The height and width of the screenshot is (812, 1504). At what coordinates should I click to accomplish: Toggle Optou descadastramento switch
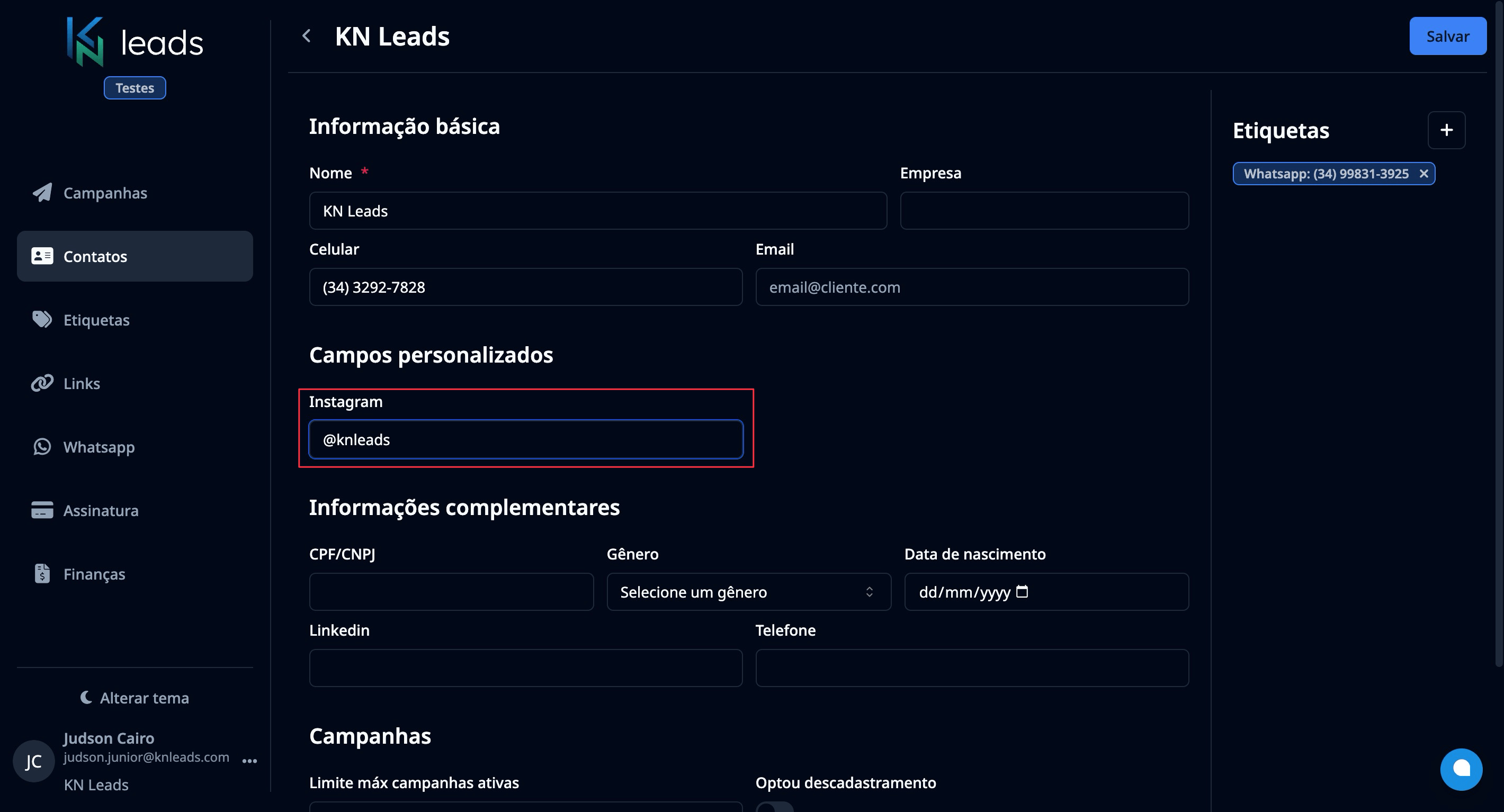click(x=774, y=807)
